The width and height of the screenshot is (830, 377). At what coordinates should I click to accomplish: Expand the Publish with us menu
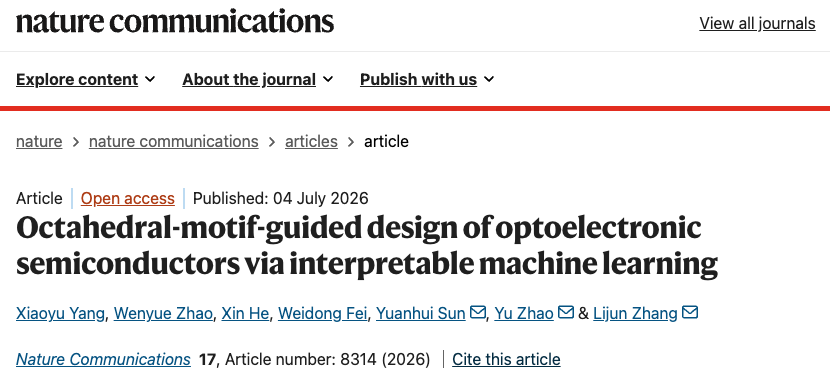click(427, 79)
